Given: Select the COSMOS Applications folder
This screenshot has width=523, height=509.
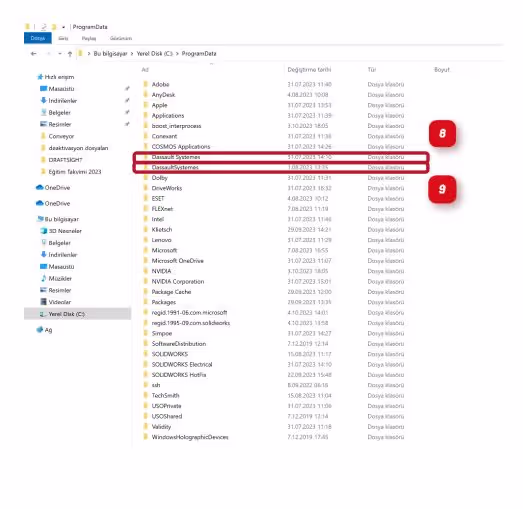Looking at the screenshot, I should point(181,147).
